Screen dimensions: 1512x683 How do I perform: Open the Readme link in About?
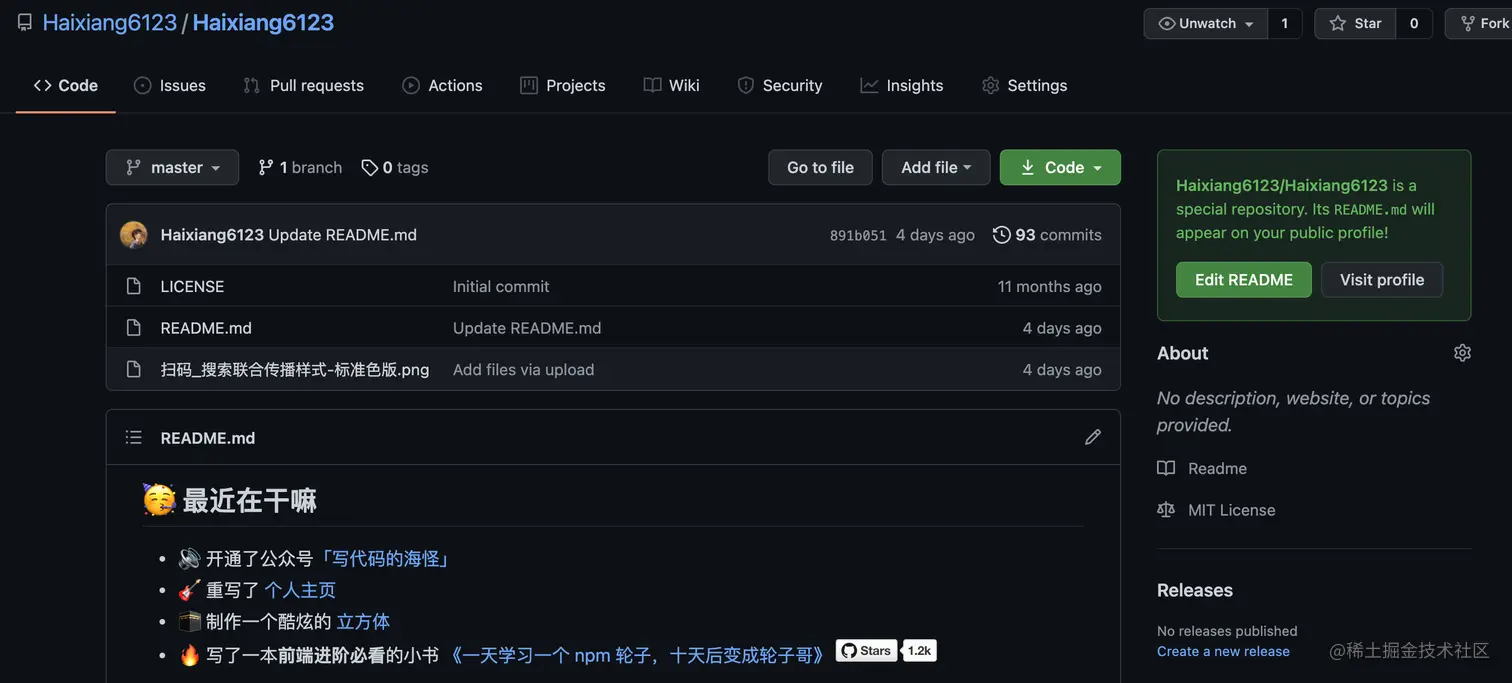point(1217,468)
